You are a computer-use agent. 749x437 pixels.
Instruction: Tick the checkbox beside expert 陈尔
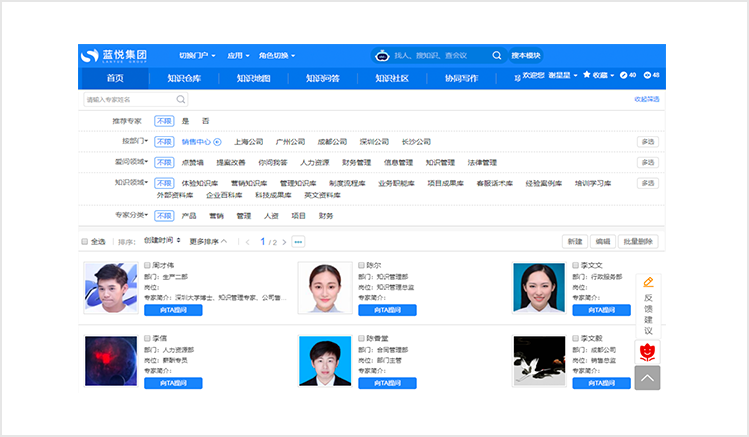point(361,265)
